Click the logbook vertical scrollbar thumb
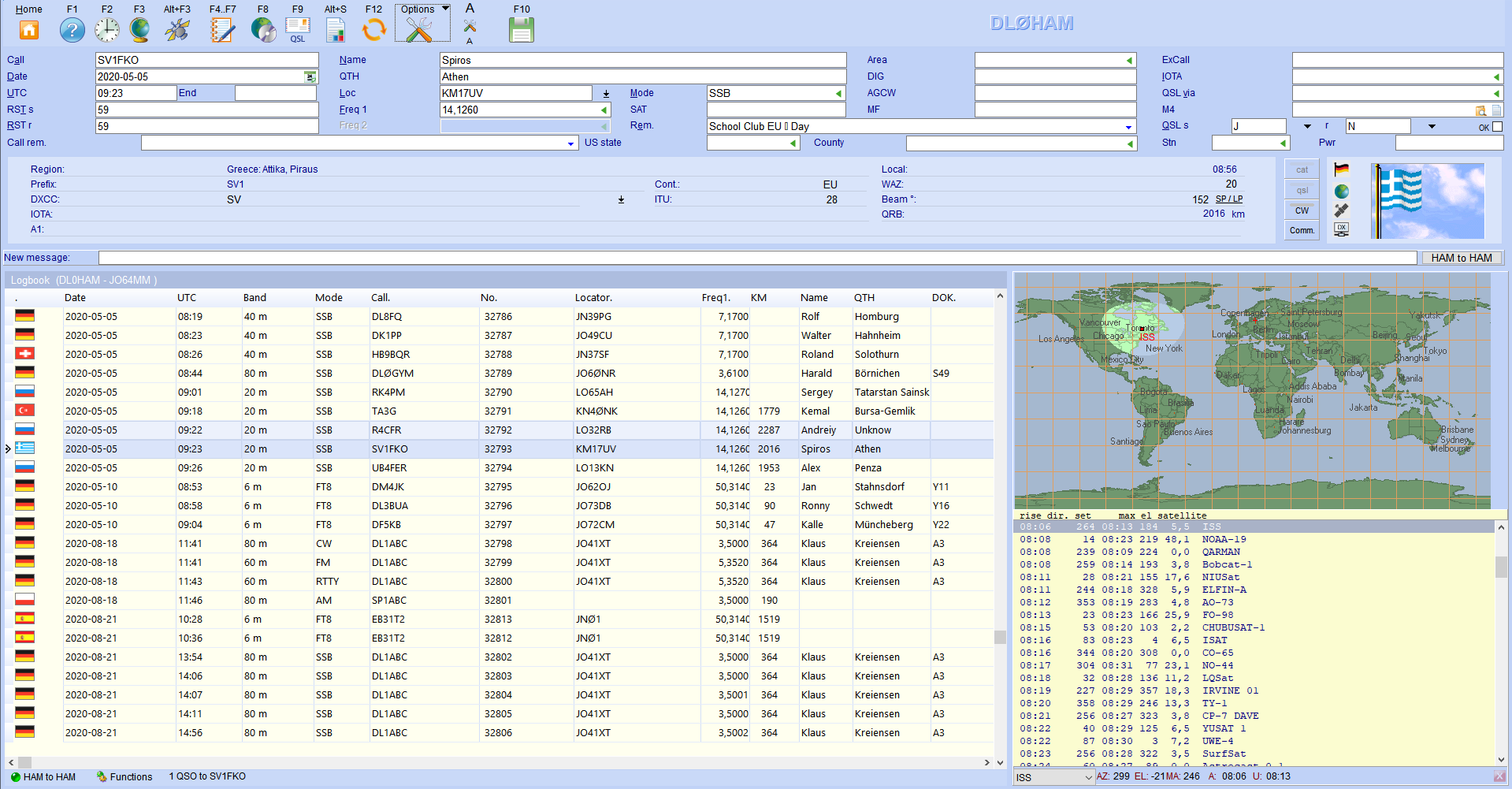This screenshot has width=1512, height=789. [1000, 637]
